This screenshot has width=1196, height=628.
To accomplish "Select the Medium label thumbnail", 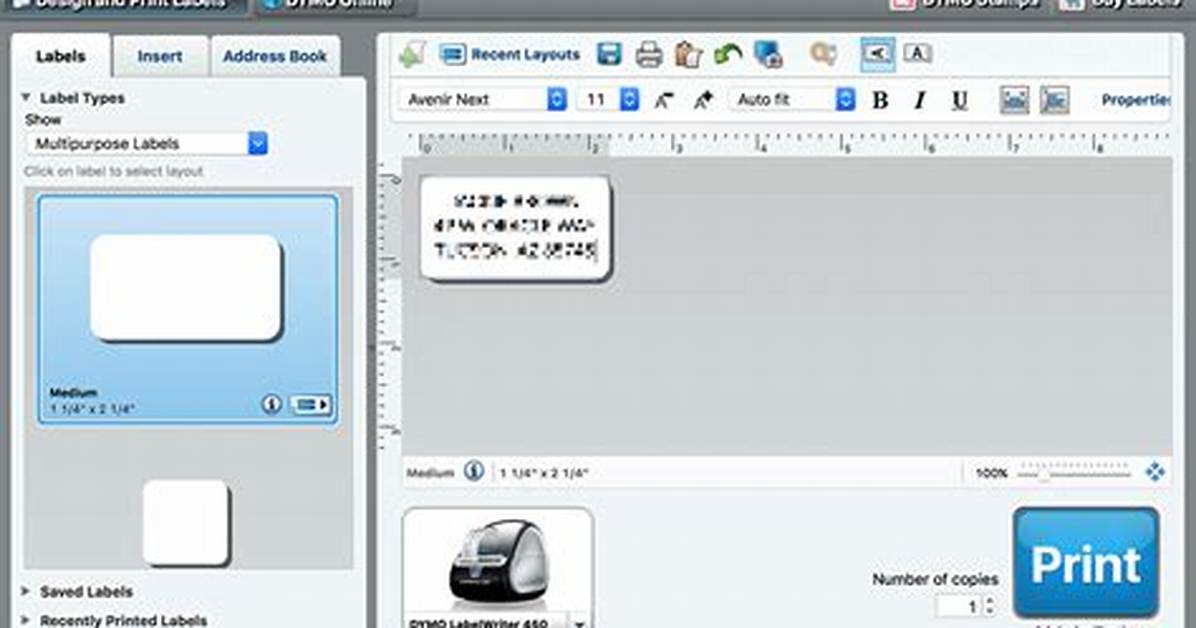I will (188, 309).
